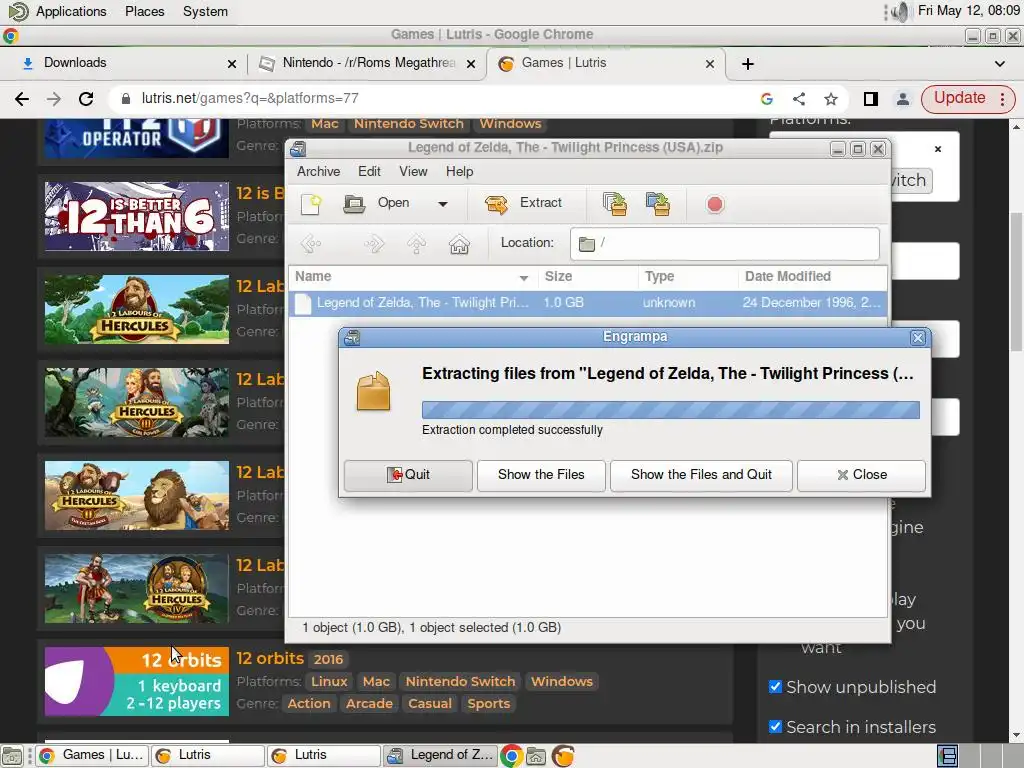Click the Lutris icon at taskbar end
The width and height of the screenshot is (1024, 768).
[563, 756]
